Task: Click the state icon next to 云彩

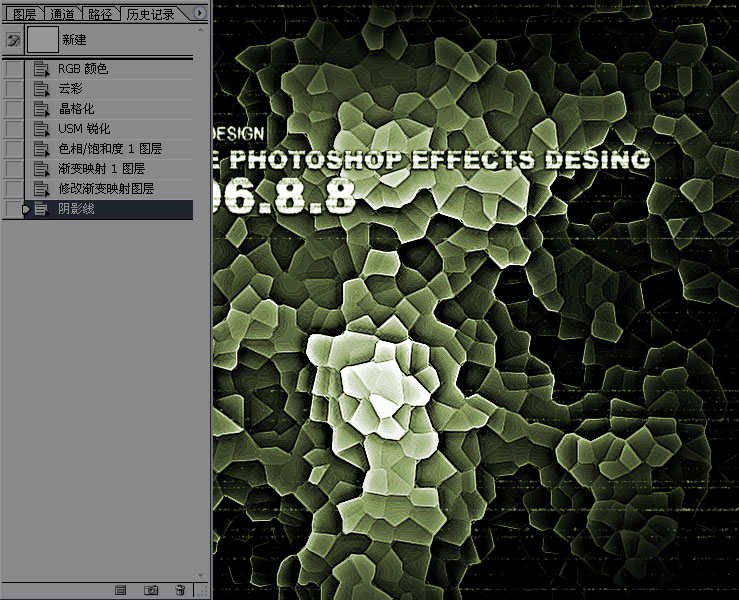Action: 41,89
